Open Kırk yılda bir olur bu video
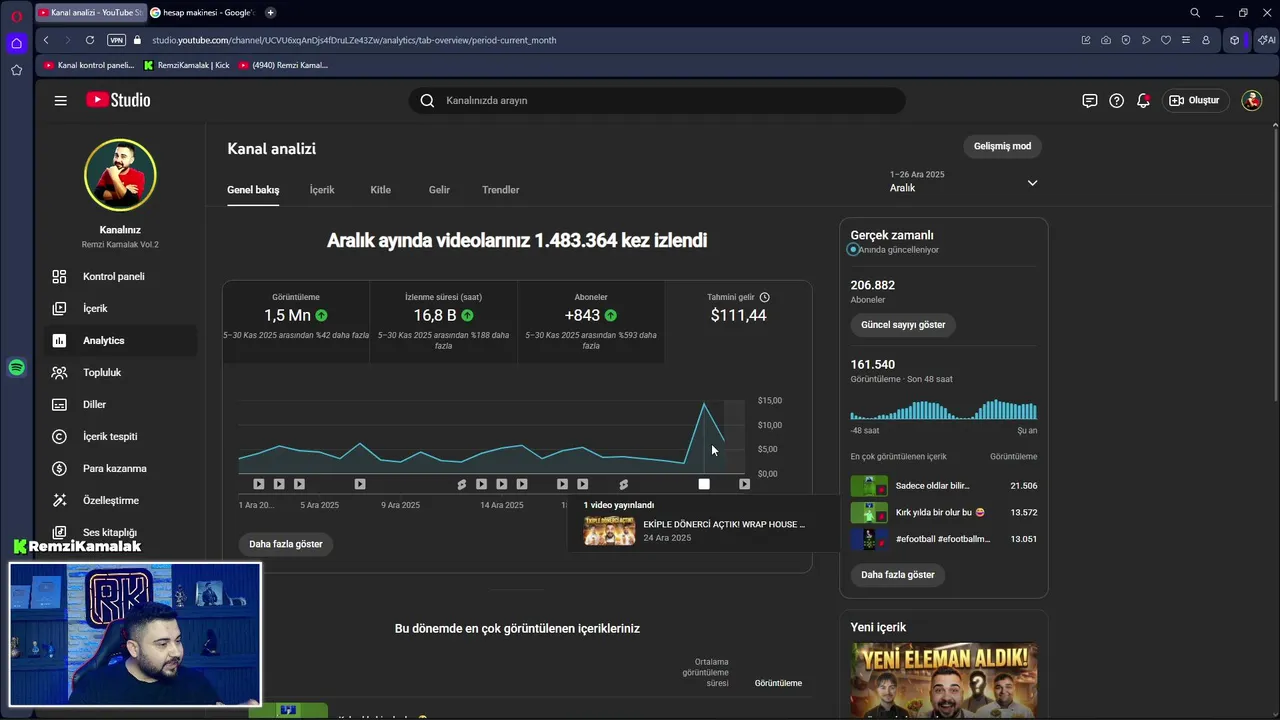Viewport: 1280px width, 720px height. click(944, 513)
